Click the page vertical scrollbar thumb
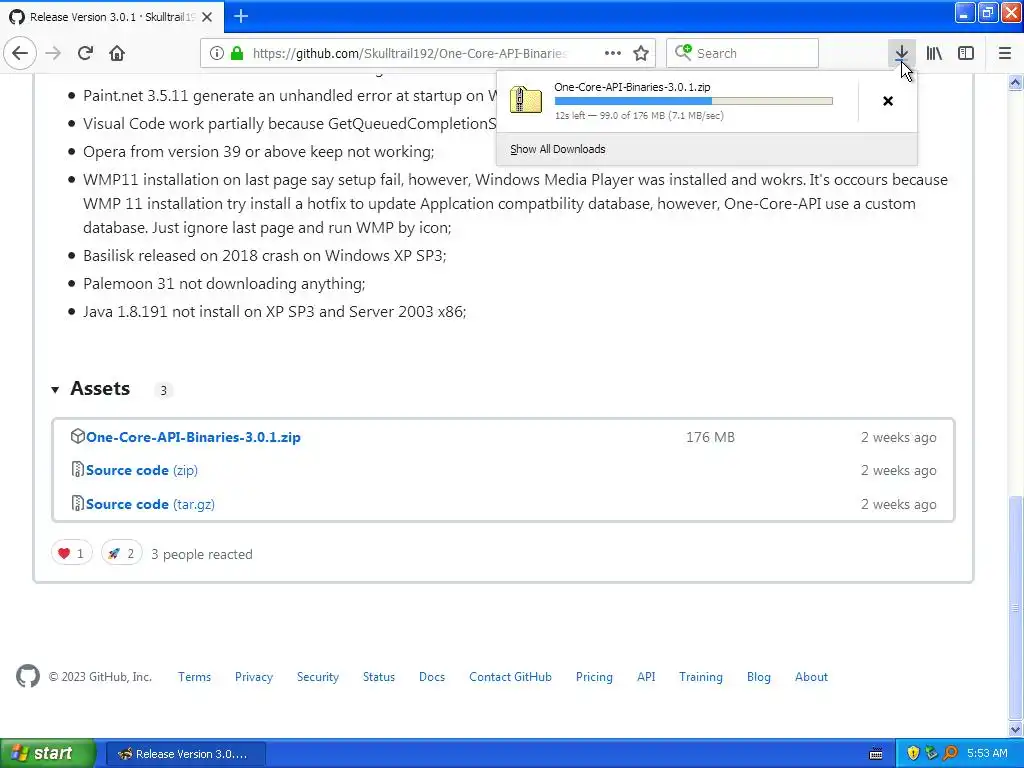 coord(1016,607)
